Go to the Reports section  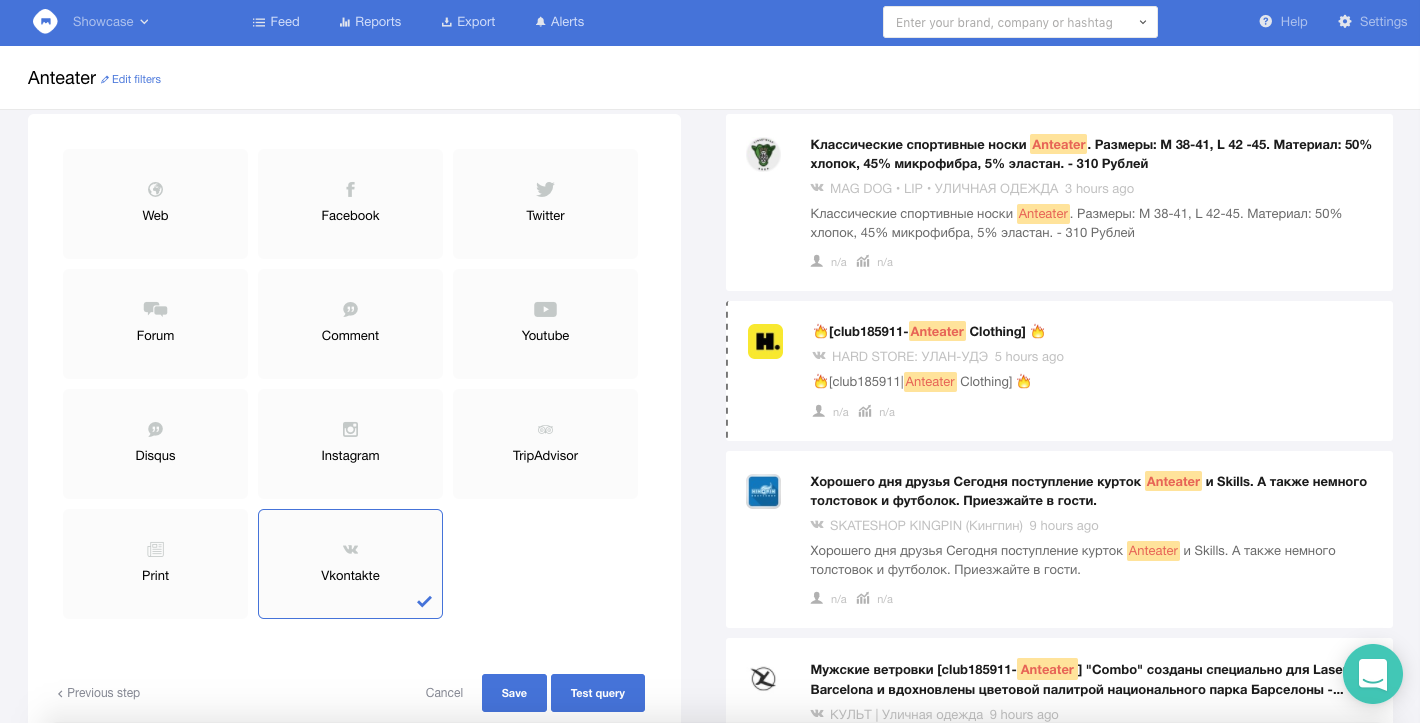click(x=370, y=21)
